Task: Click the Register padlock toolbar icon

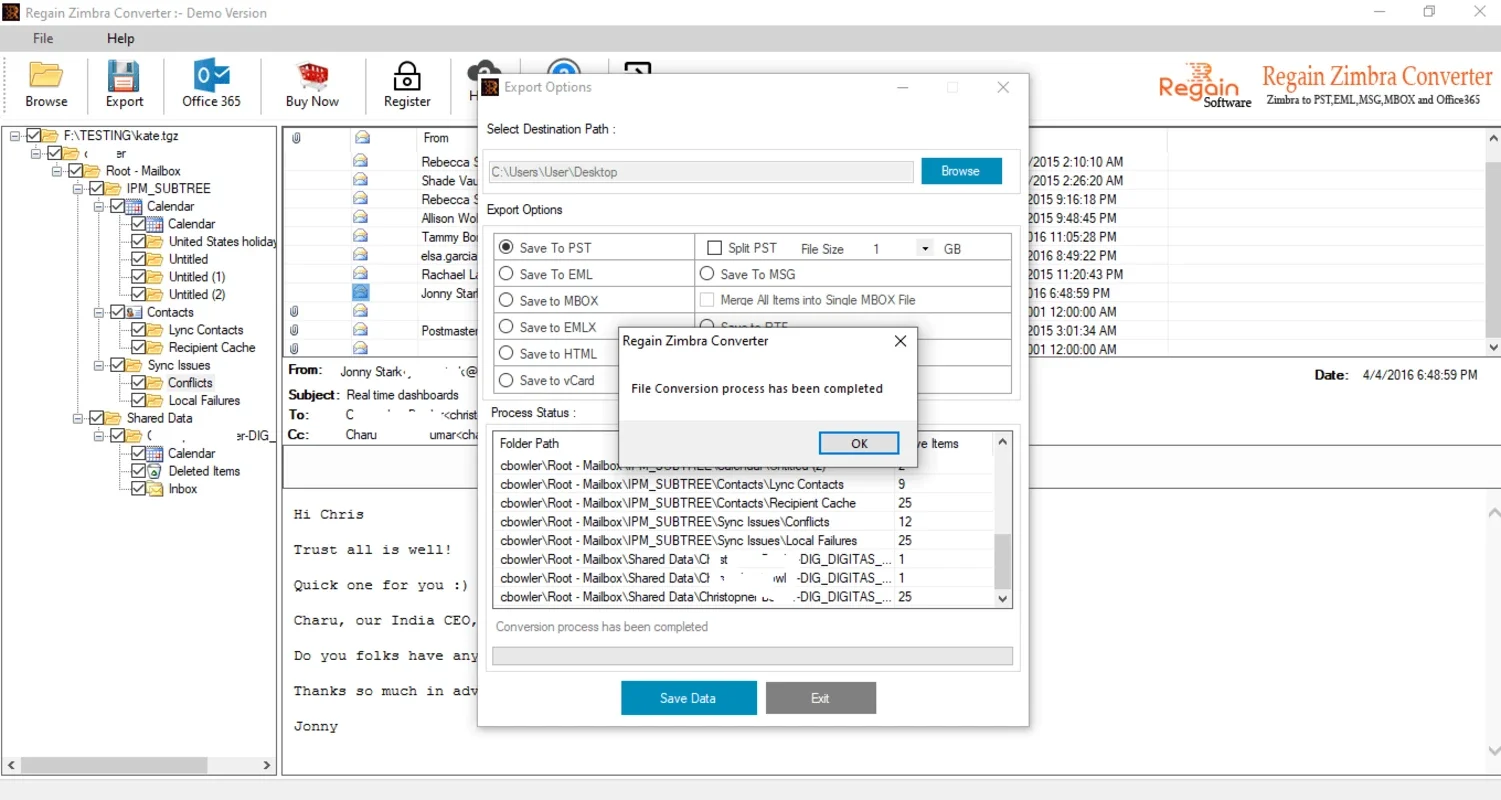Action: (x=406, y=76)
